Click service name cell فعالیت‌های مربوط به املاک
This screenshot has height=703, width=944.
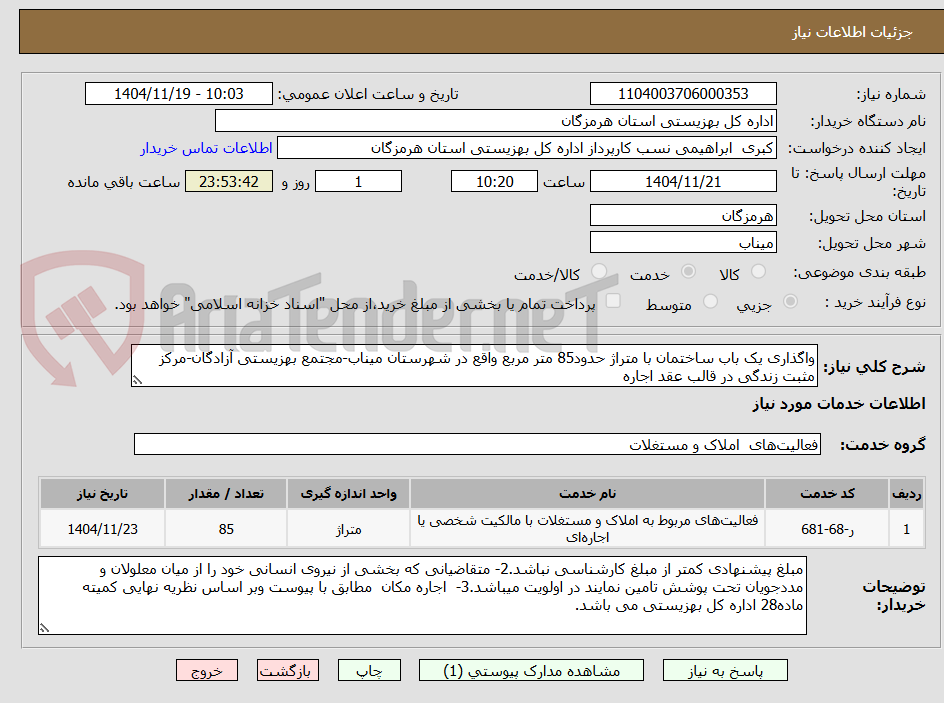click(x=587, y=528)
